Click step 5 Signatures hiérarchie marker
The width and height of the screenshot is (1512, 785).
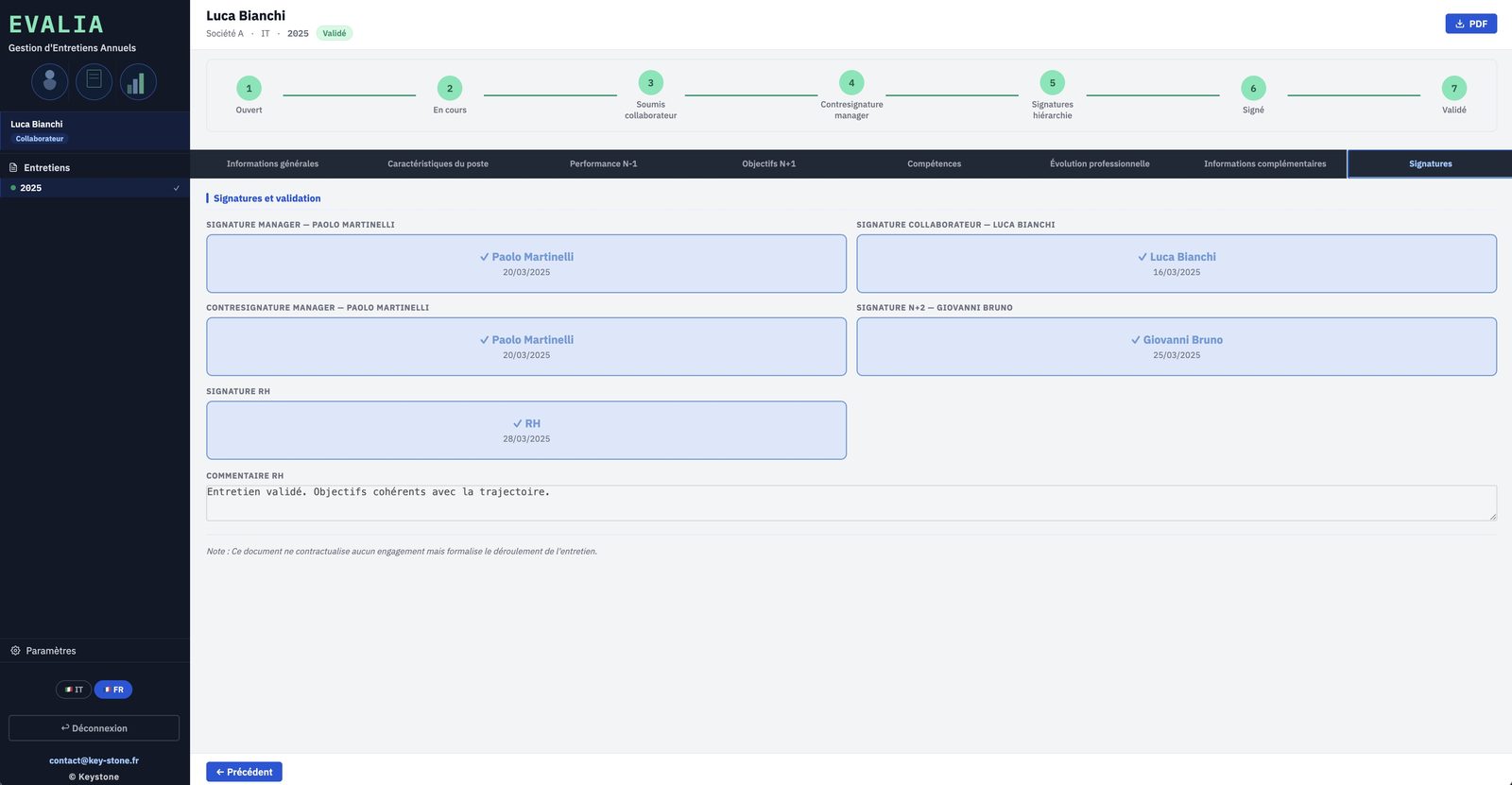click(1052, 83)
